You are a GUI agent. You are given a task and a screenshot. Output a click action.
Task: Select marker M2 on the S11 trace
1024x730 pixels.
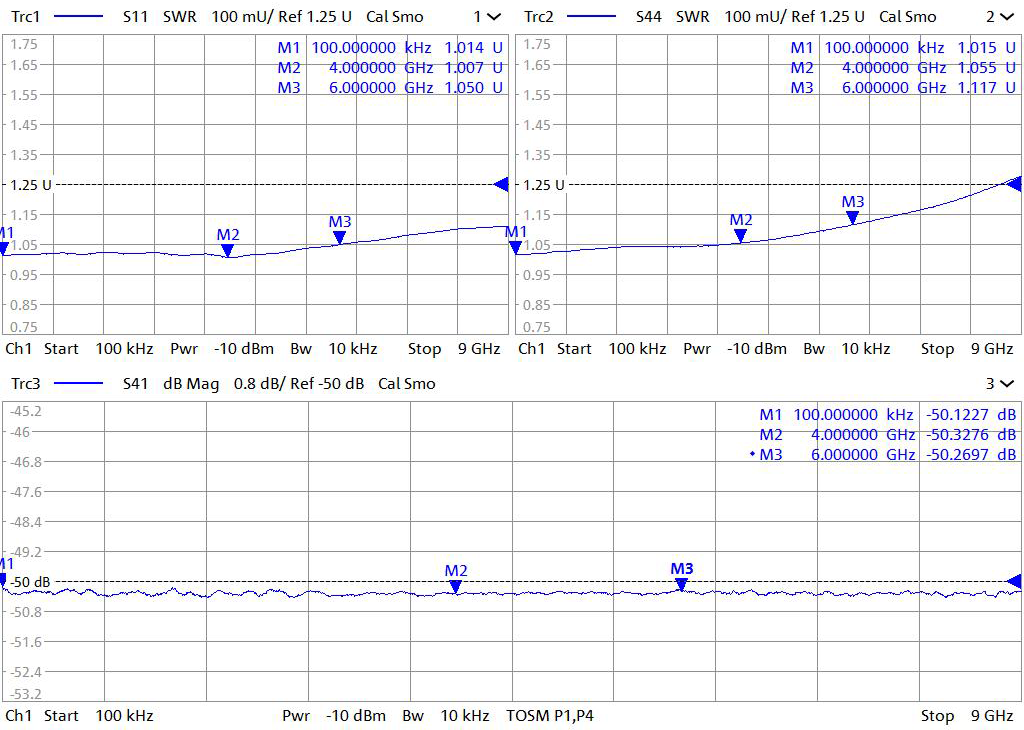point(228,250)
